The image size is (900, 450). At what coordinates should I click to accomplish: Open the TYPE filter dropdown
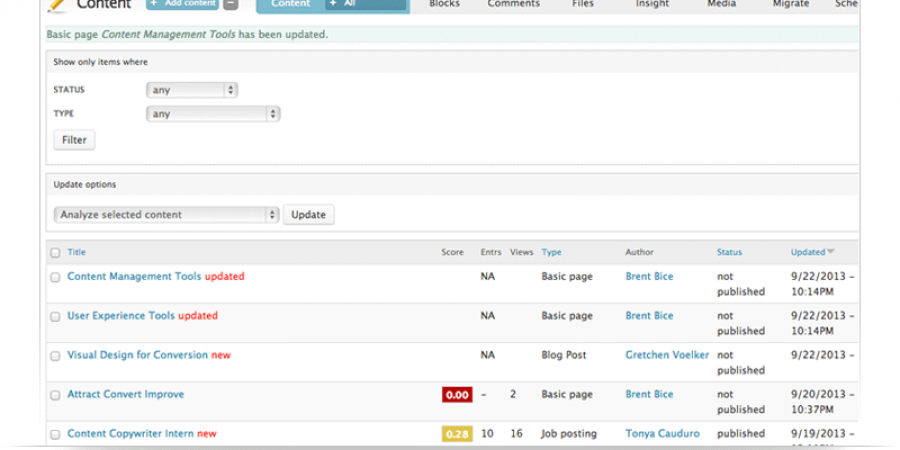click(x=213, y=114)
